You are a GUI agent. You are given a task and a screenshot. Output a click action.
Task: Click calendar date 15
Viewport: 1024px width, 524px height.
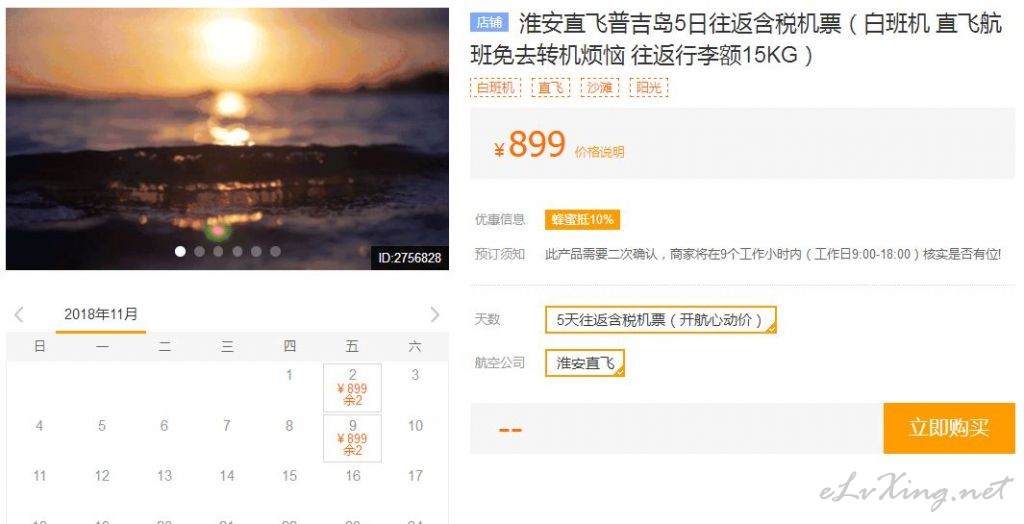tap(289, 476)
